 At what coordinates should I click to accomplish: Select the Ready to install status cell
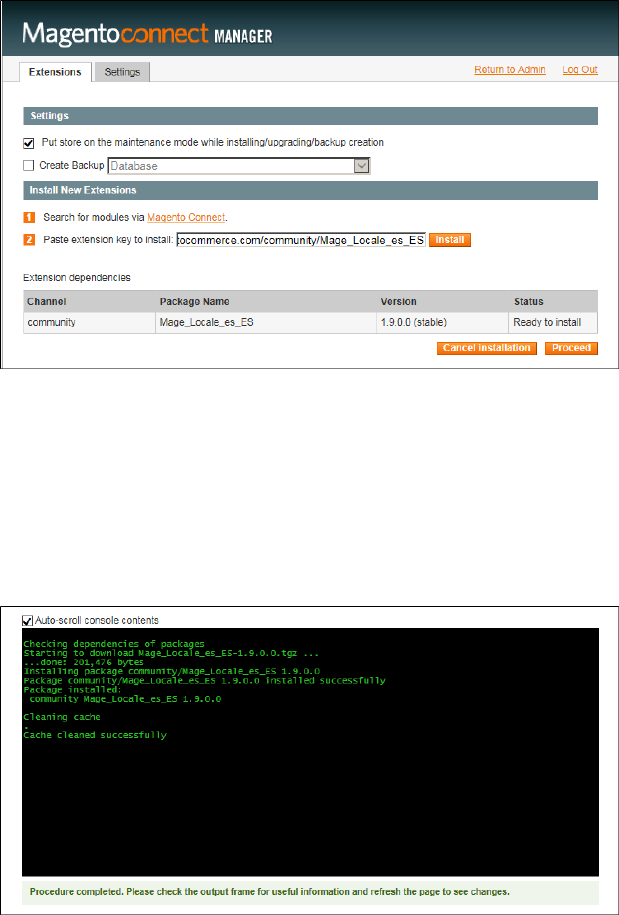(x=553, y=322)
